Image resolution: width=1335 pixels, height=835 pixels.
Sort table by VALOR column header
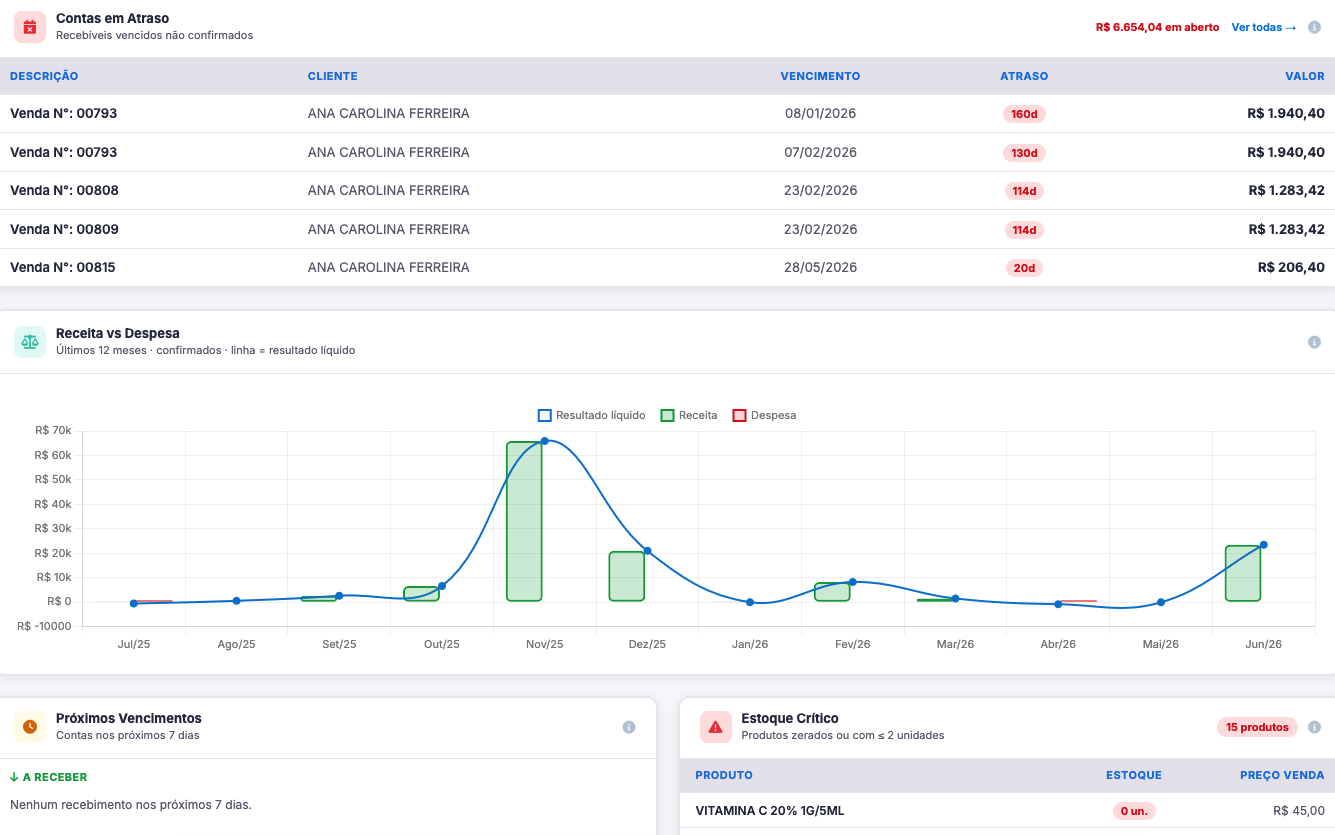[1305, 76]
